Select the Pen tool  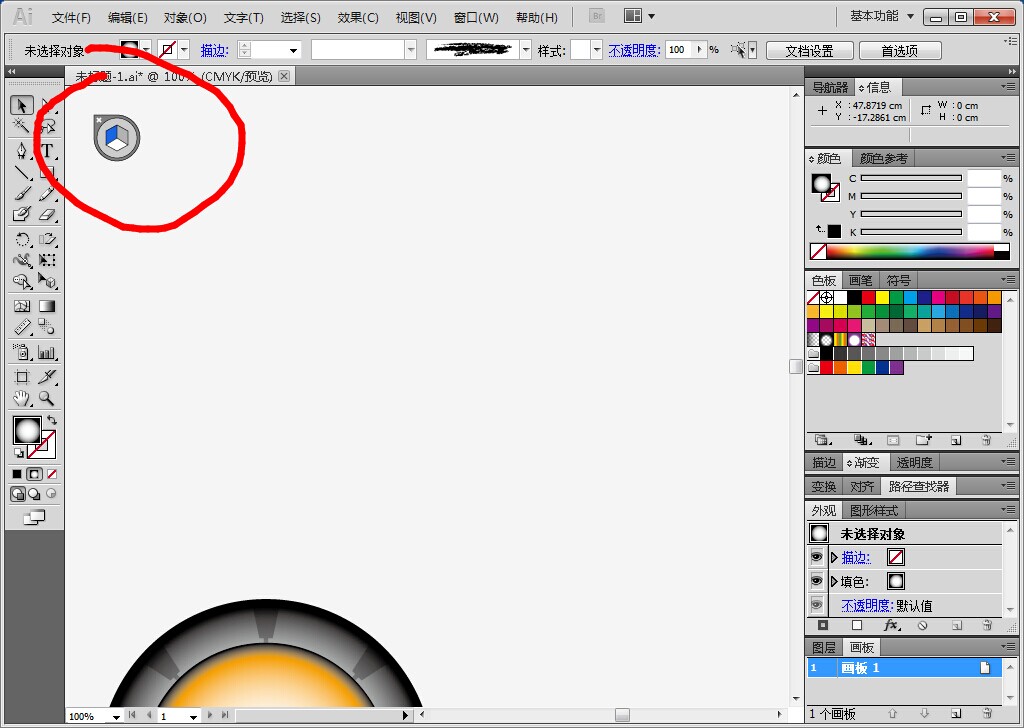[22, 151]
